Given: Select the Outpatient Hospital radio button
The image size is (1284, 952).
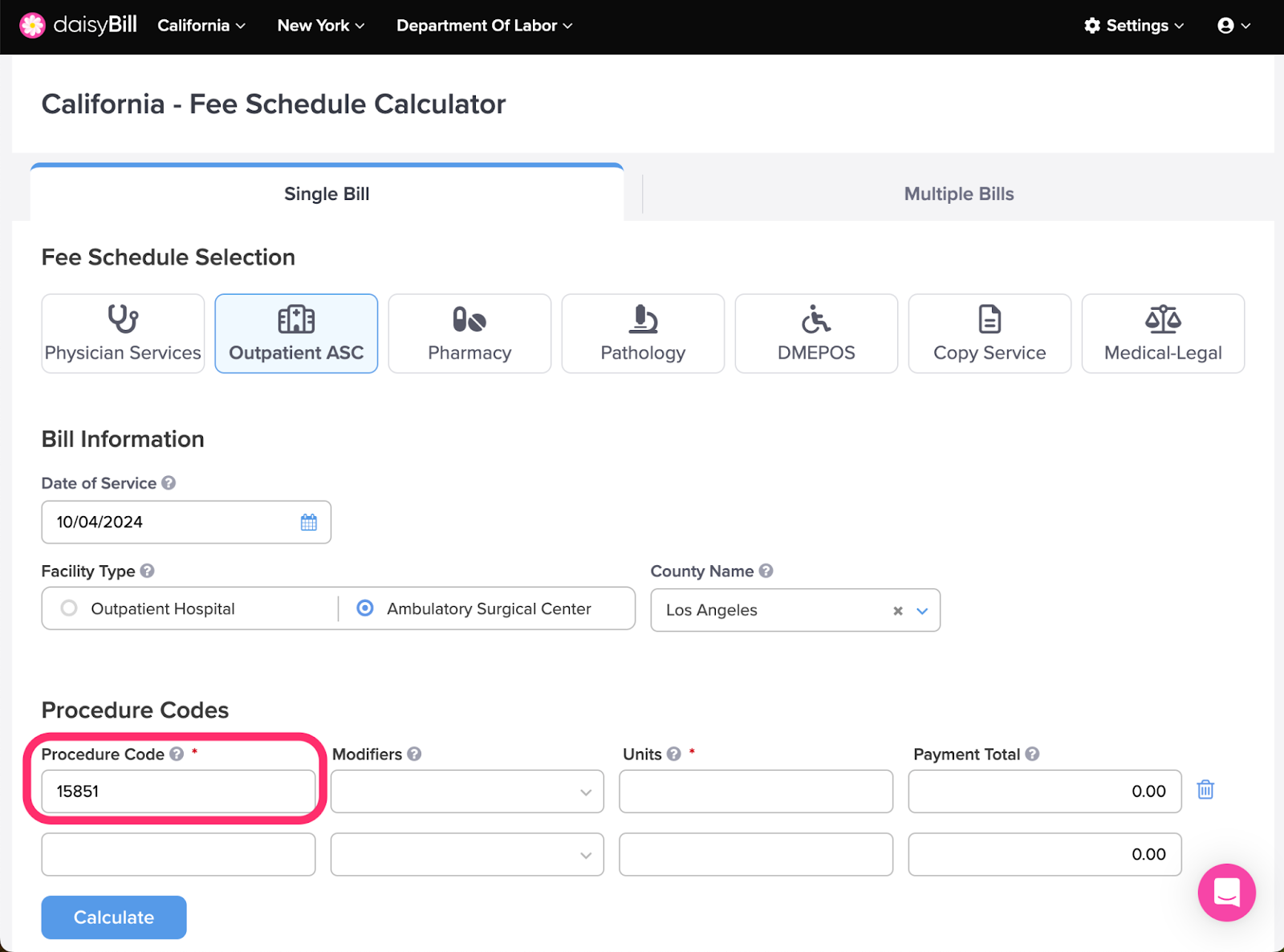Looking at the screenshot, I should pyautogui.click(x=69, y=608).
